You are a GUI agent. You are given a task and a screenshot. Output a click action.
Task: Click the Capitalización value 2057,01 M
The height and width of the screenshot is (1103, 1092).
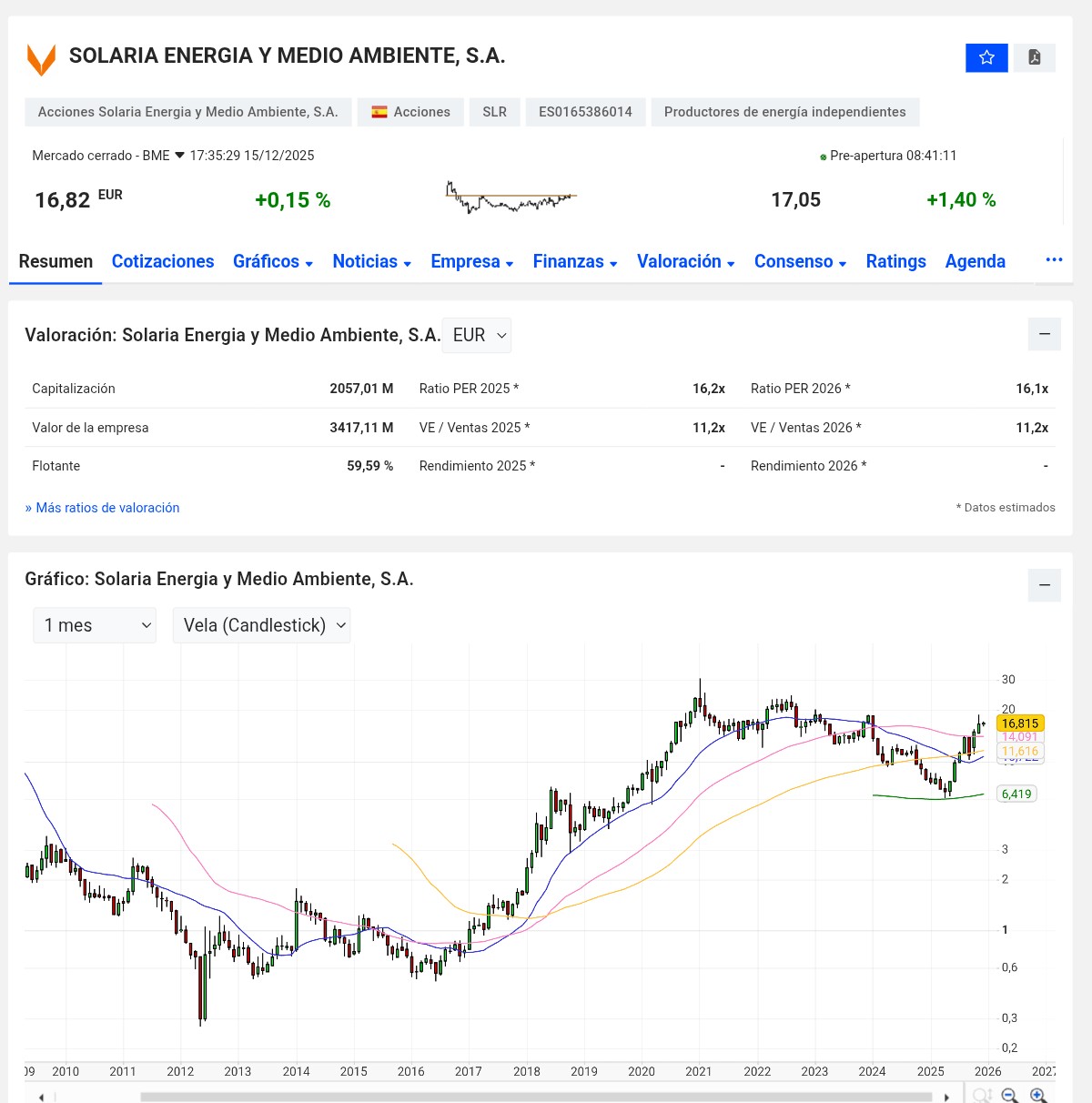361,389
